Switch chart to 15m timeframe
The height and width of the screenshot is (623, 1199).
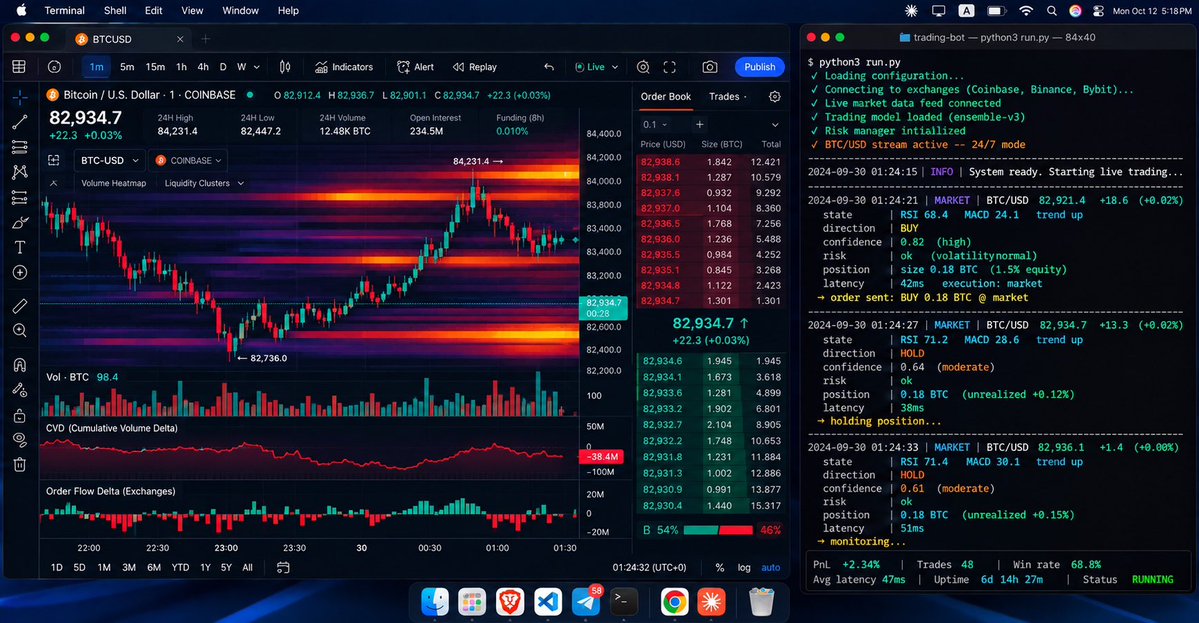155,67
